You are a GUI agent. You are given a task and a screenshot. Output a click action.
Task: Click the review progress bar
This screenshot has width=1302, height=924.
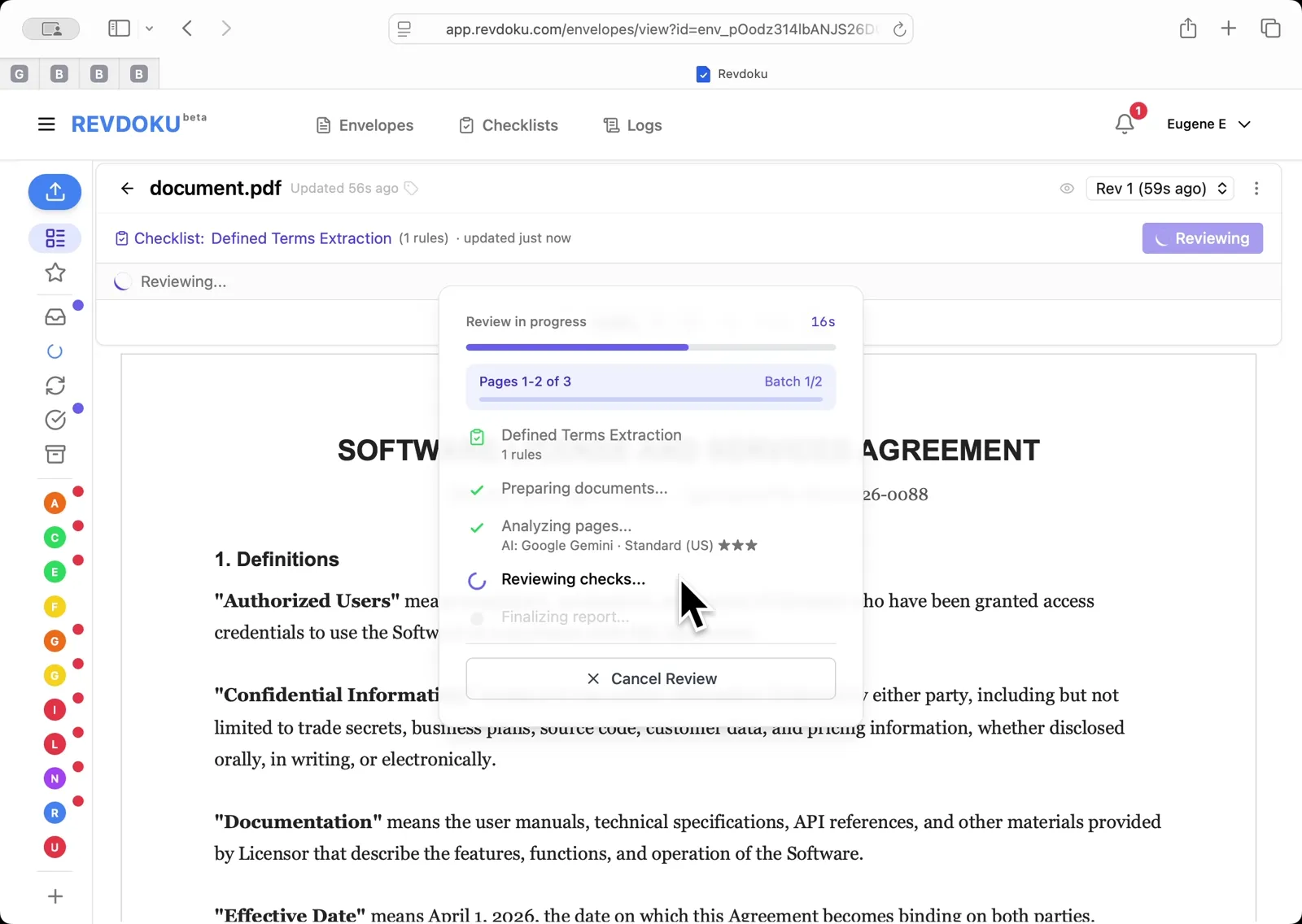651,347
